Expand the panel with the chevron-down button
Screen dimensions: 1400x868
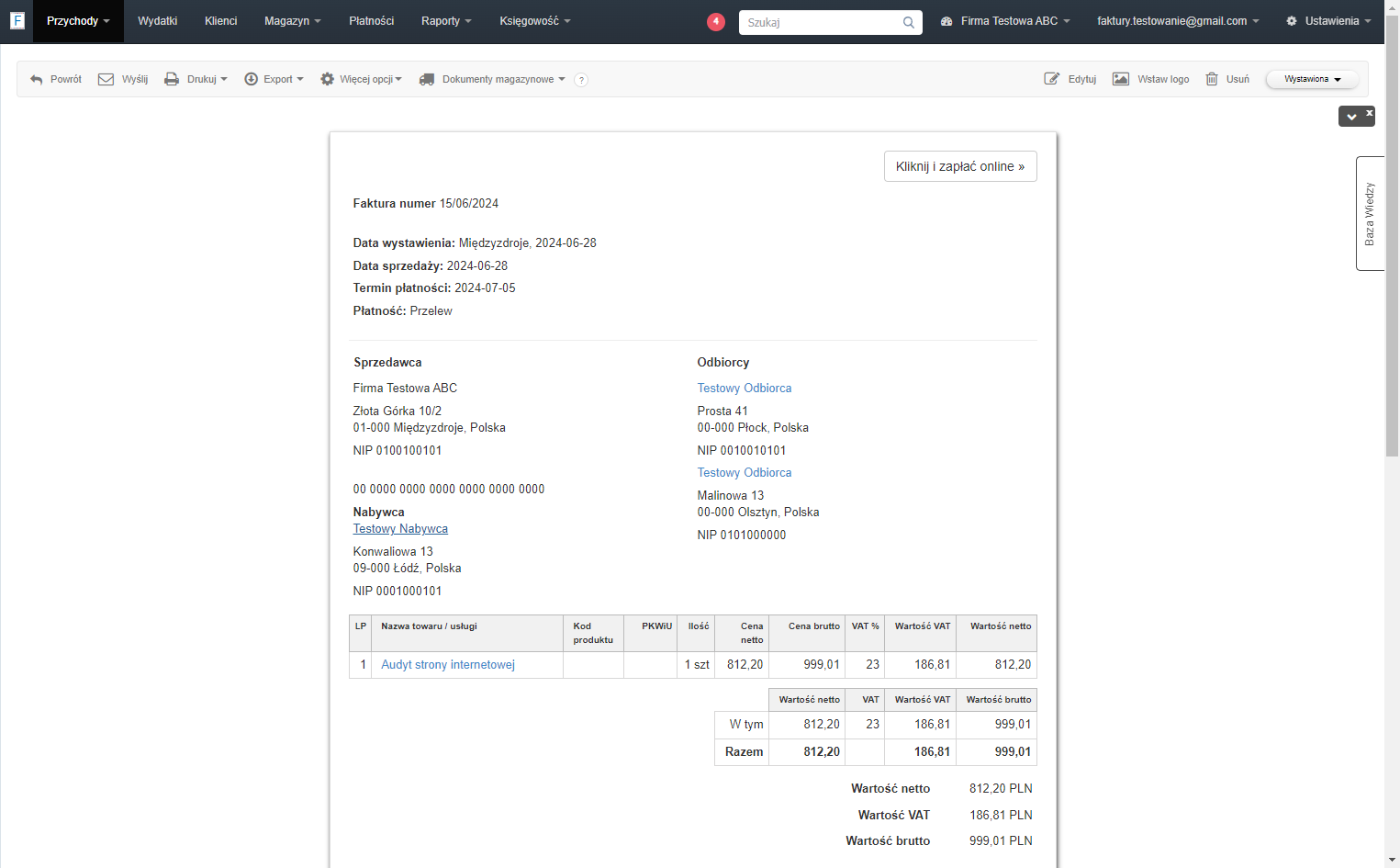[x=1351, y=117]
